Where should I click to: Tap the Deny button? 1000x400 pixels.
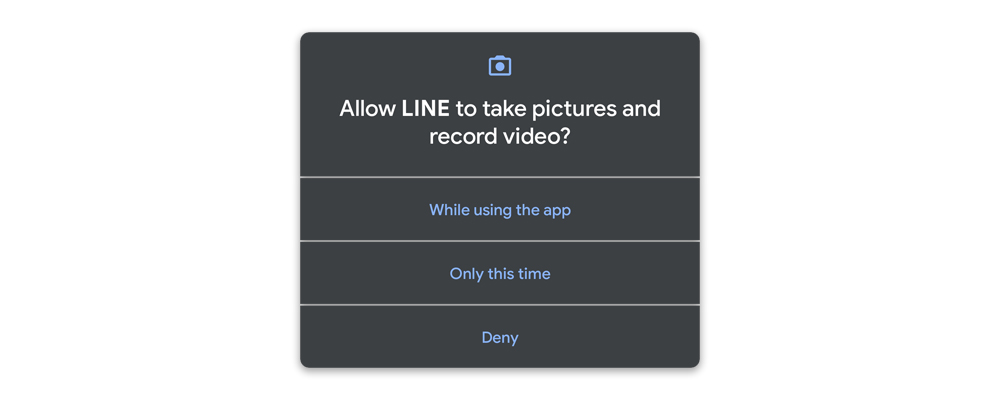(x=500, y=337)
